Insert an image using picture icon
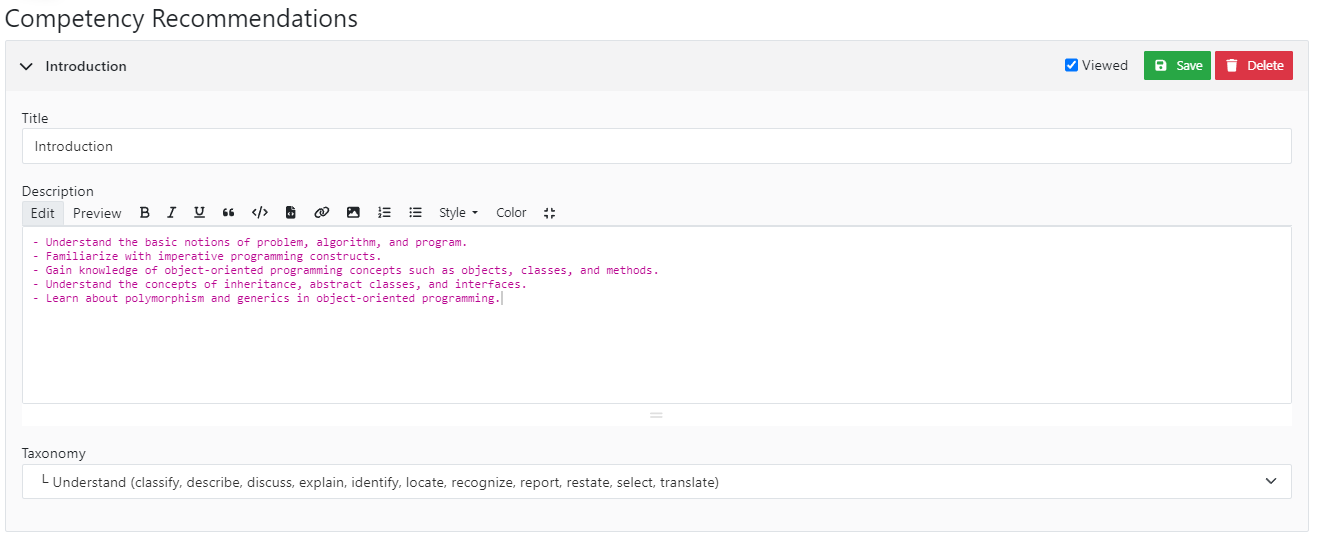This screenshot has width=1317, height=537. point(353,213)
